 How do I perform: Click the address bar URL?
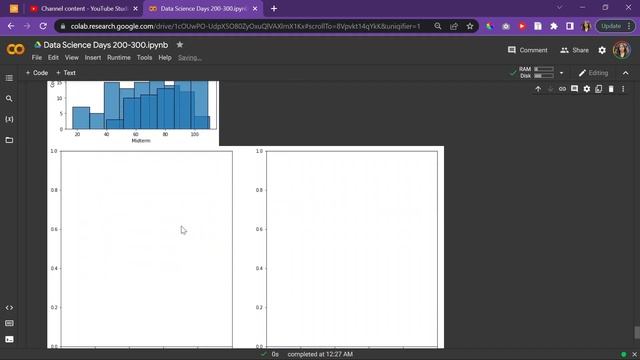pyautogui.click(x=245, y=26)
